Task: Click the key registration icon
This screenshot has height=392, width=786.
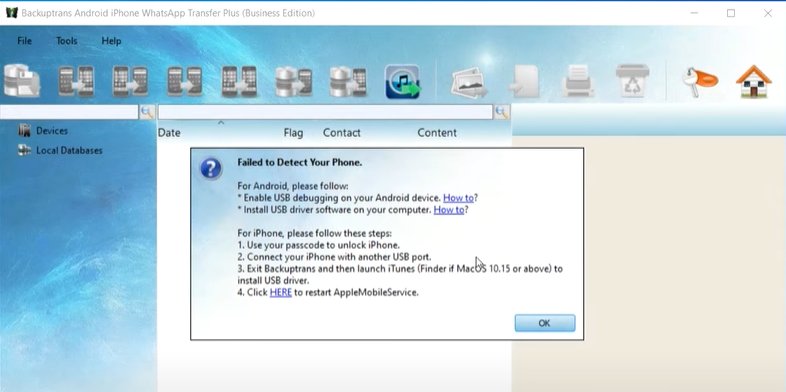Action: [x=700, y=81]
